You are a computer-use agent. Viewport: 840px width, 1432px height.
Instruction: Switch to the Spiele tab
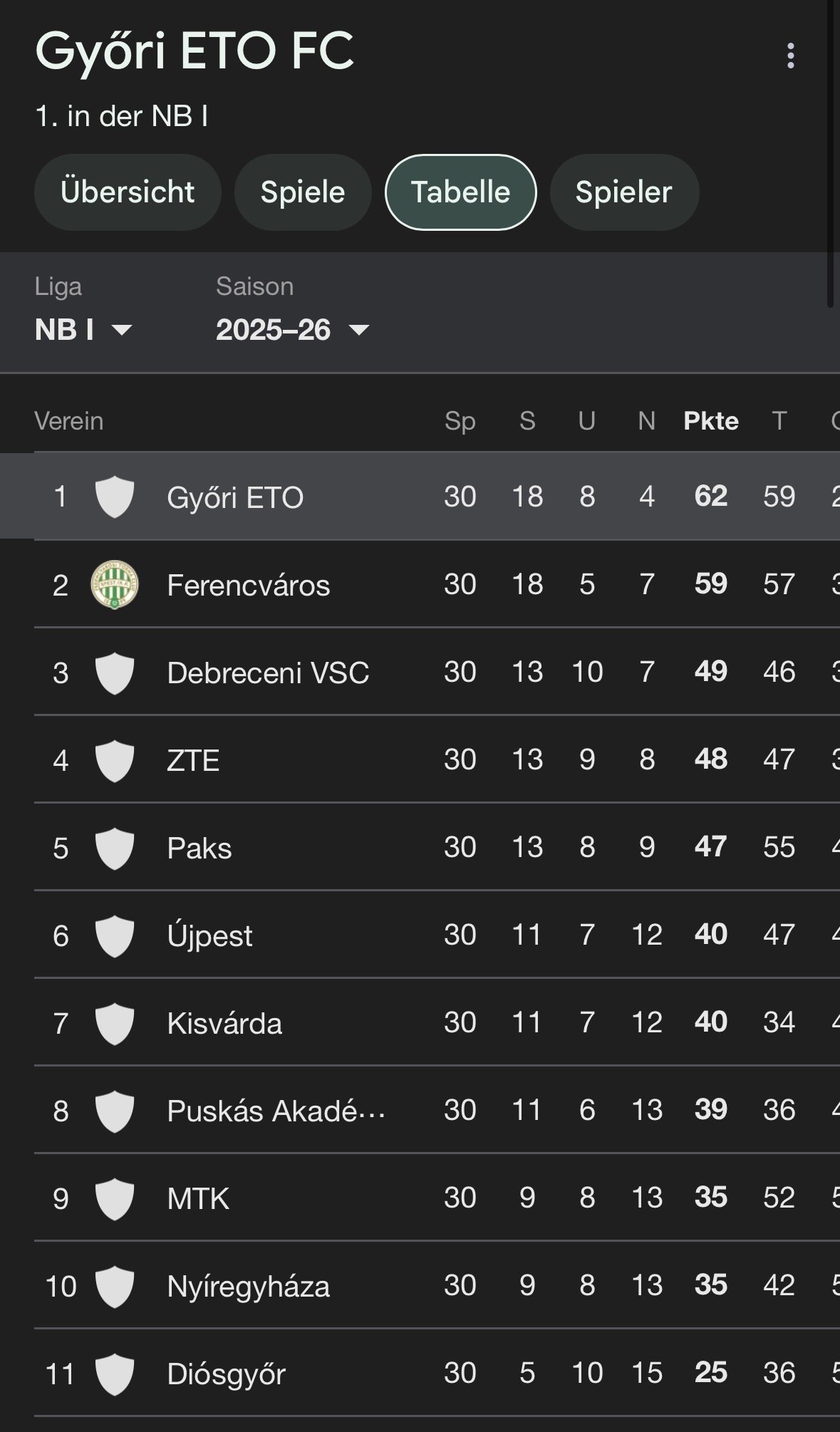point(303,192)
